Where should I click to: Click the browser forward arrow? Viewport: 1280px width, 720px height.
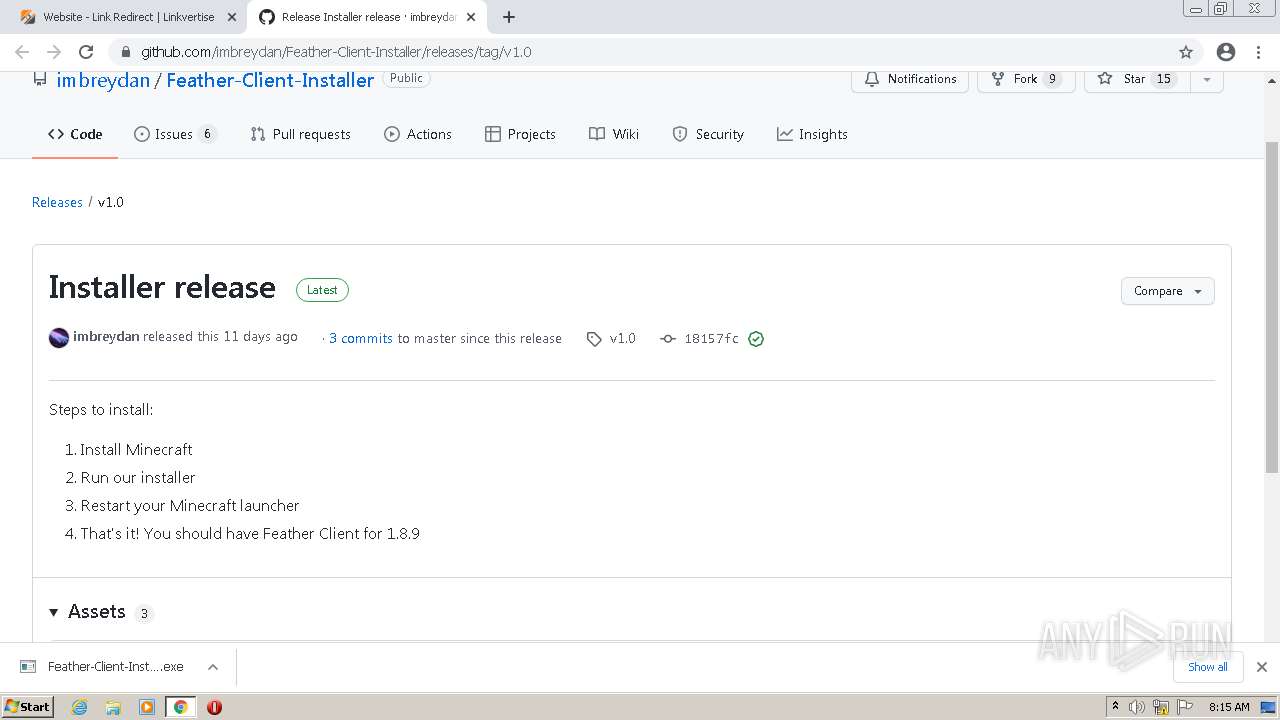coord(54,52)
